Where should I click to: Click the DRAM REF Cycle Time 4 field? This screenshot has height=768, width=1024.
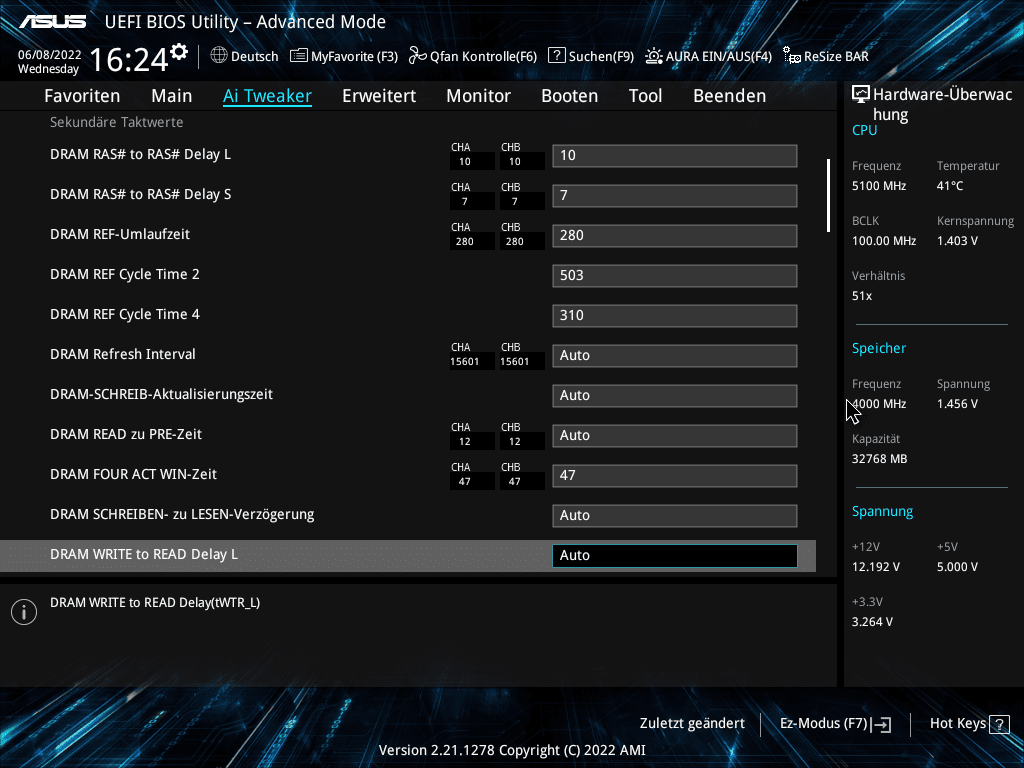pos(675,315)
